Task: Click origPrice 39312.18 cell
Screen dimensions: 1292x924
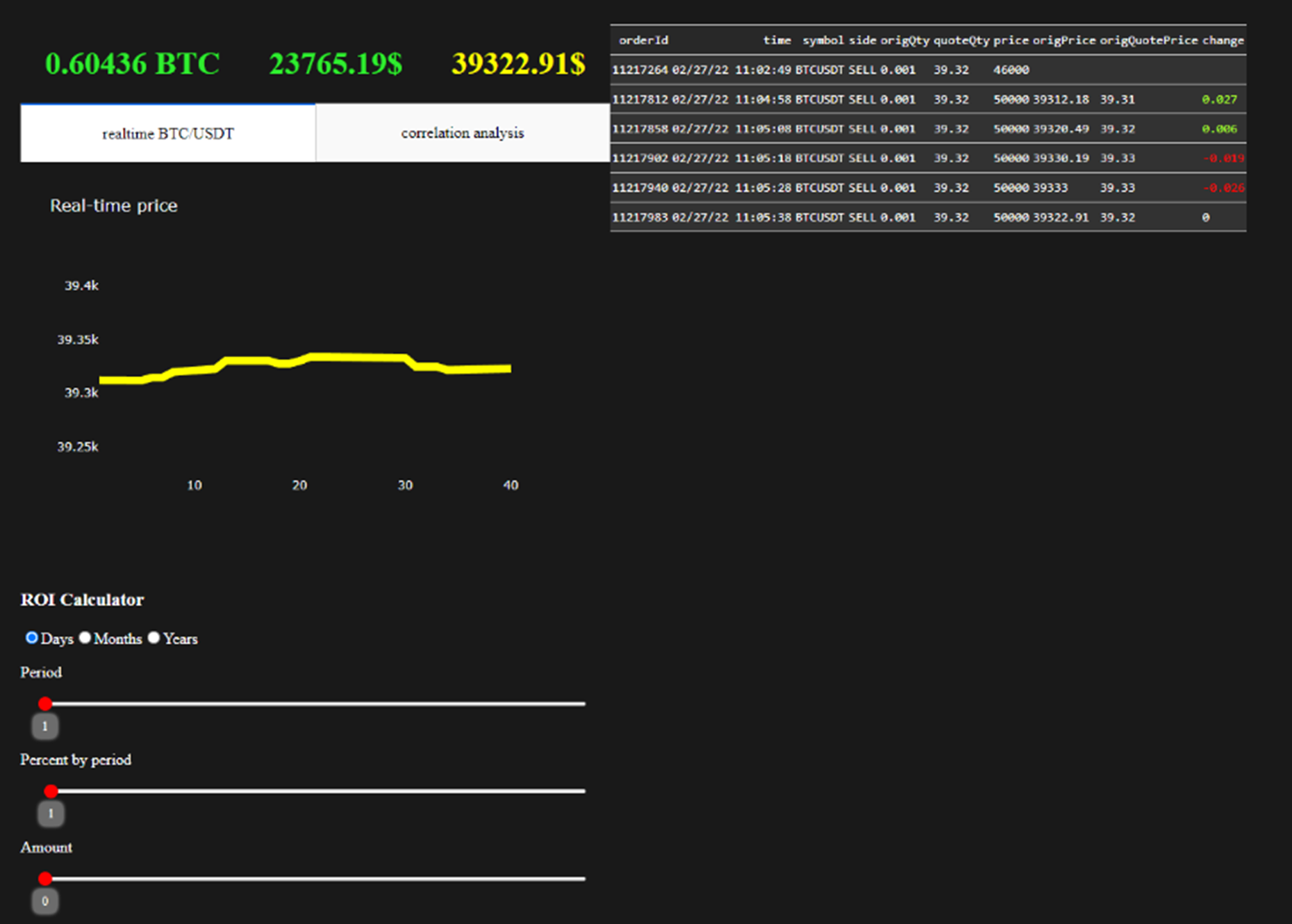Action: click(x=1061, y=99)
